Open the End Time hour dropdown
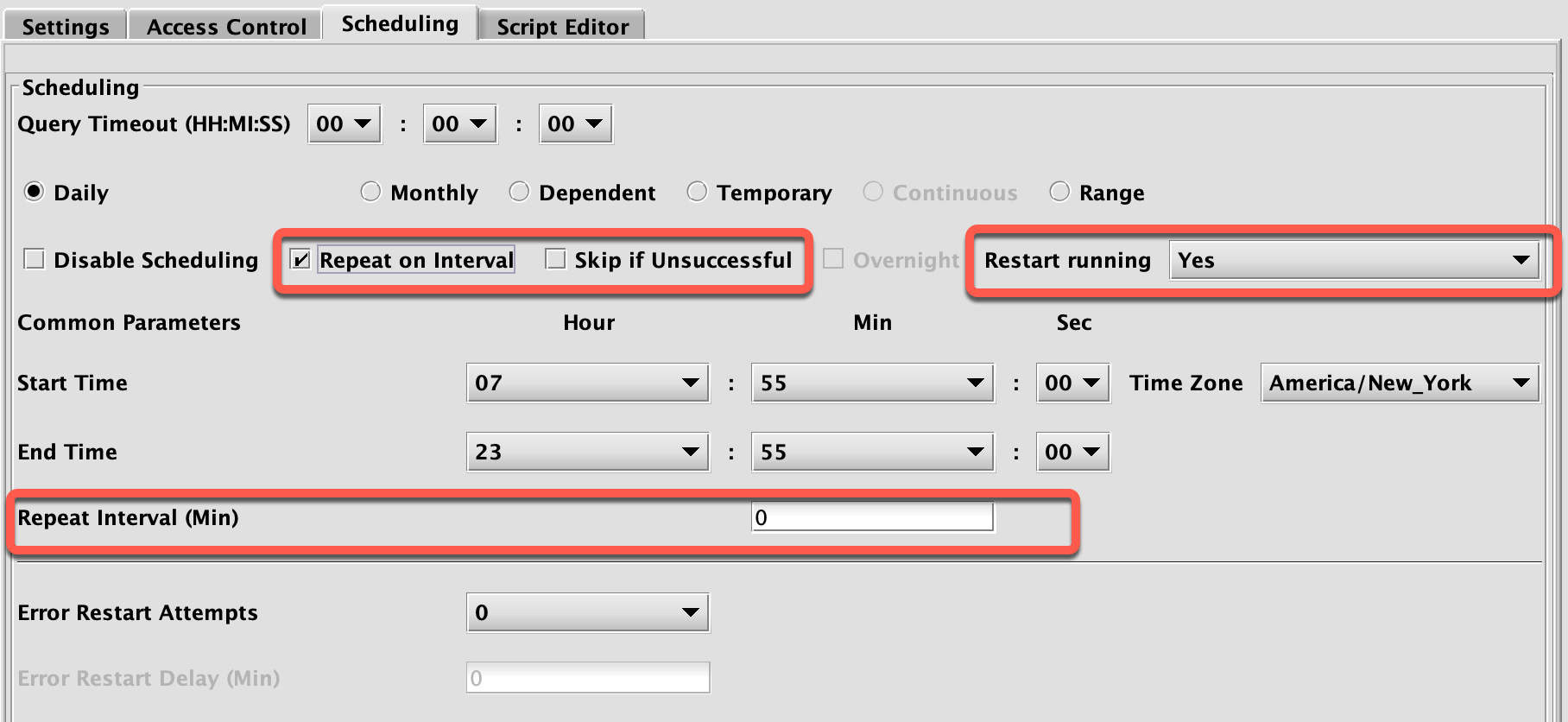Image resolution: width=1568 pixels, height=722 pixels. (x=587, y=452)
